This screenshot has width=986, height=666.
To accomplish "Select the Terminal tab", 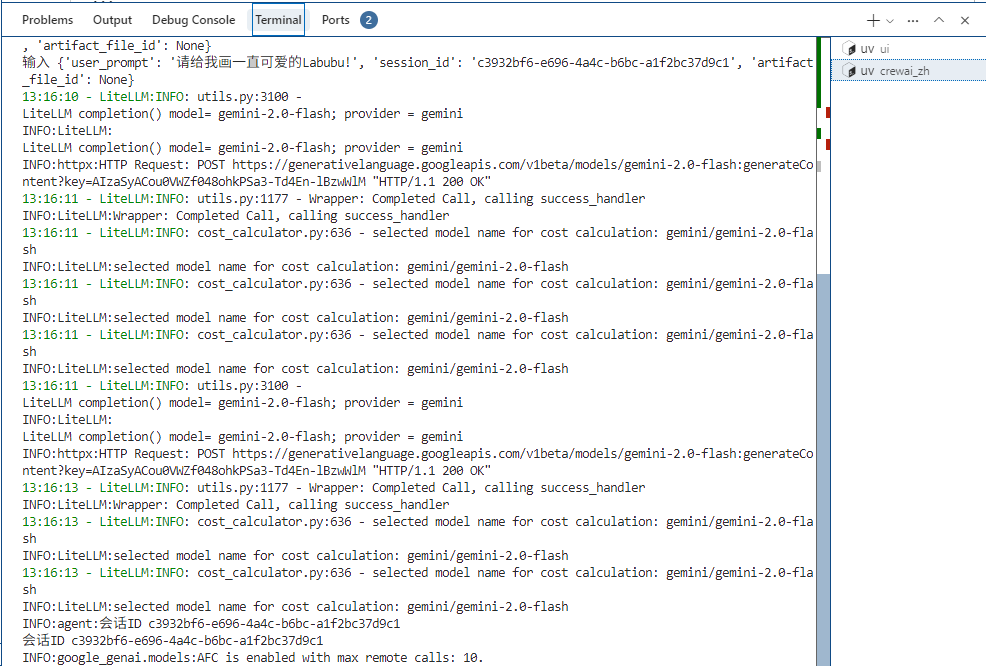I will pos(278,20).
